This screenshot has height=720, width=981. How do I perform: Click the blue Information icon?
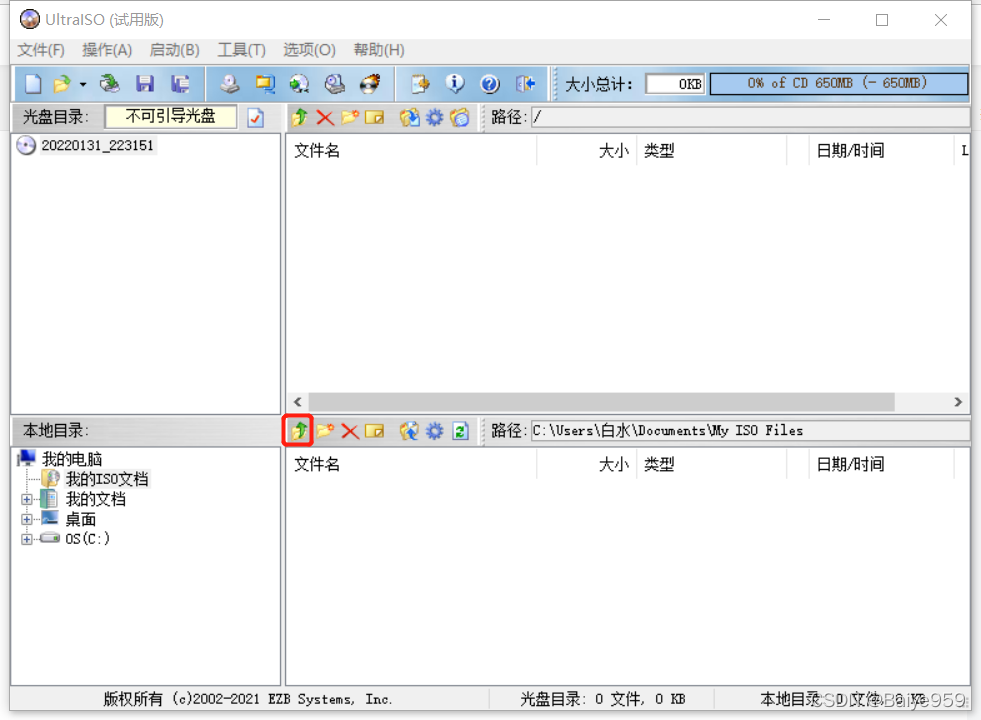[455, 83]
